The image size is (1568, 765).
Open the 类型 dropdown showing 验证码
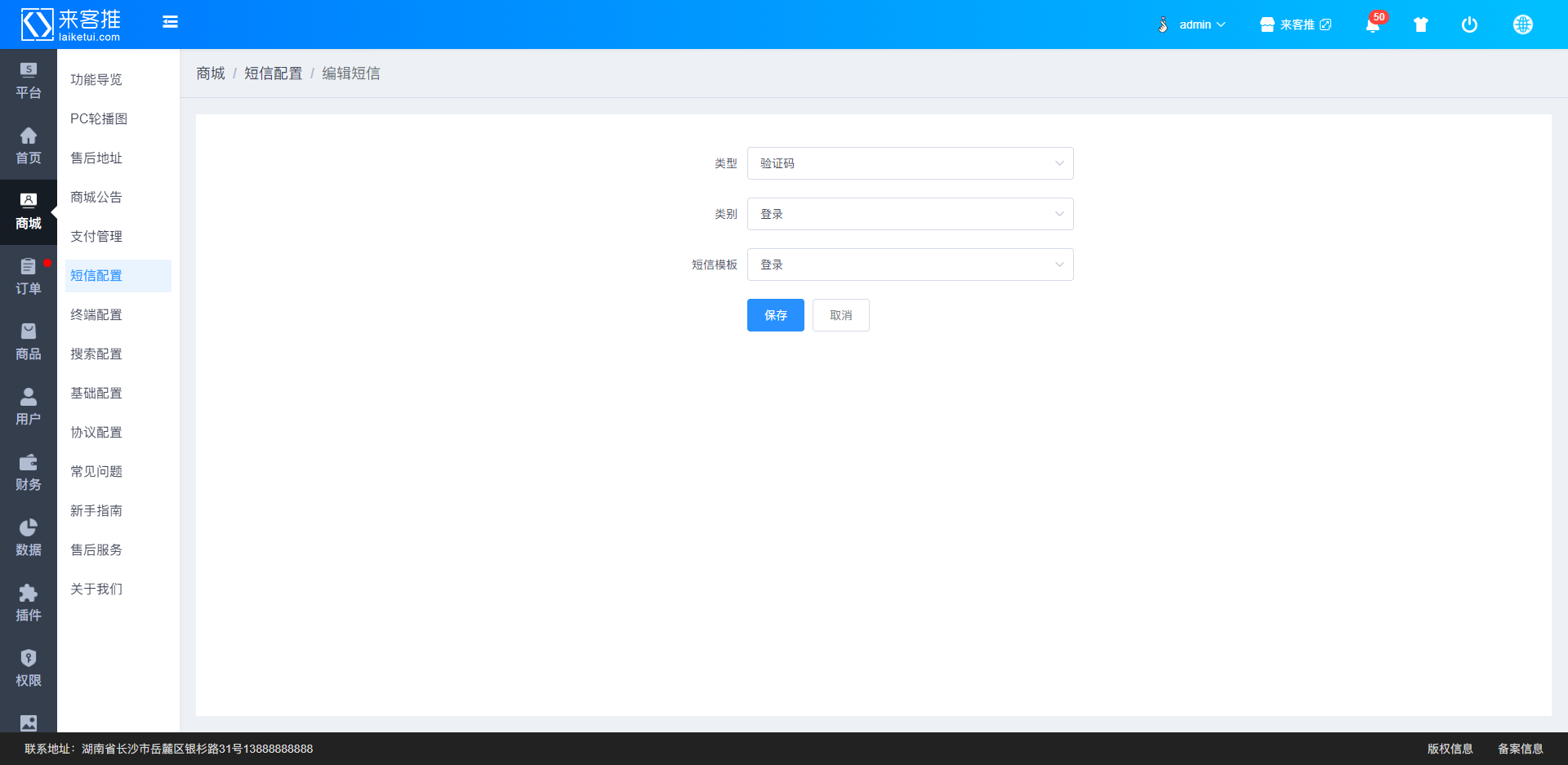[x=910, y=163]
